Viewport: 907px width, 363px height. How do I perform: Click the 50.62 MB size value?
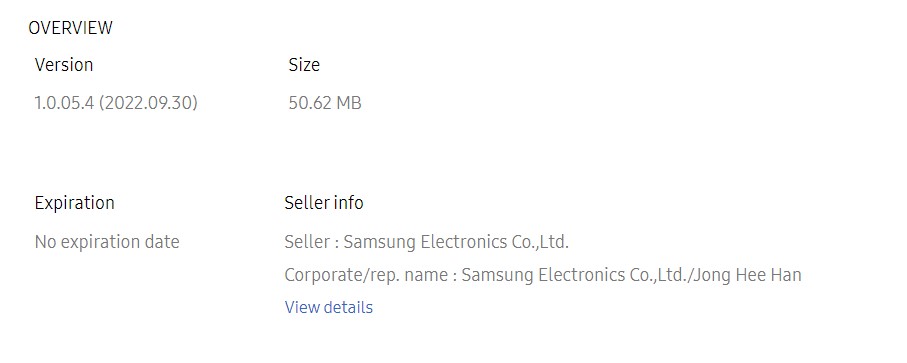point(325,103)
